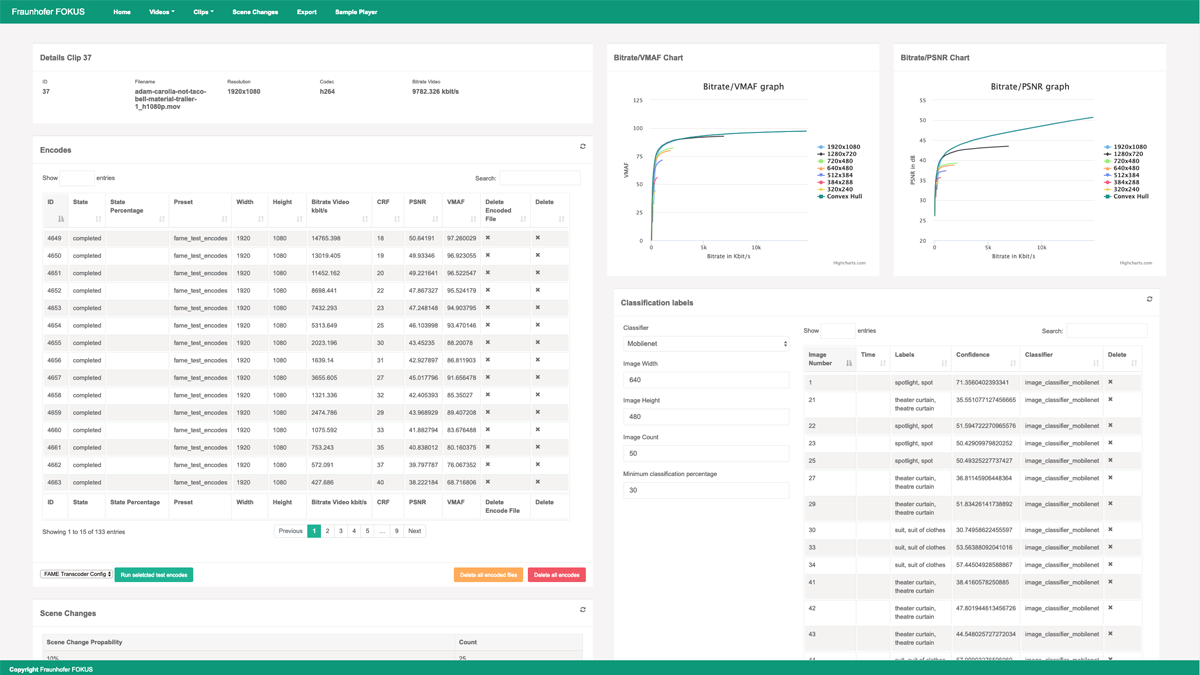Delete encode 4649 with its Delete icon
The image size is (1200, 675).
pos(538,238)
